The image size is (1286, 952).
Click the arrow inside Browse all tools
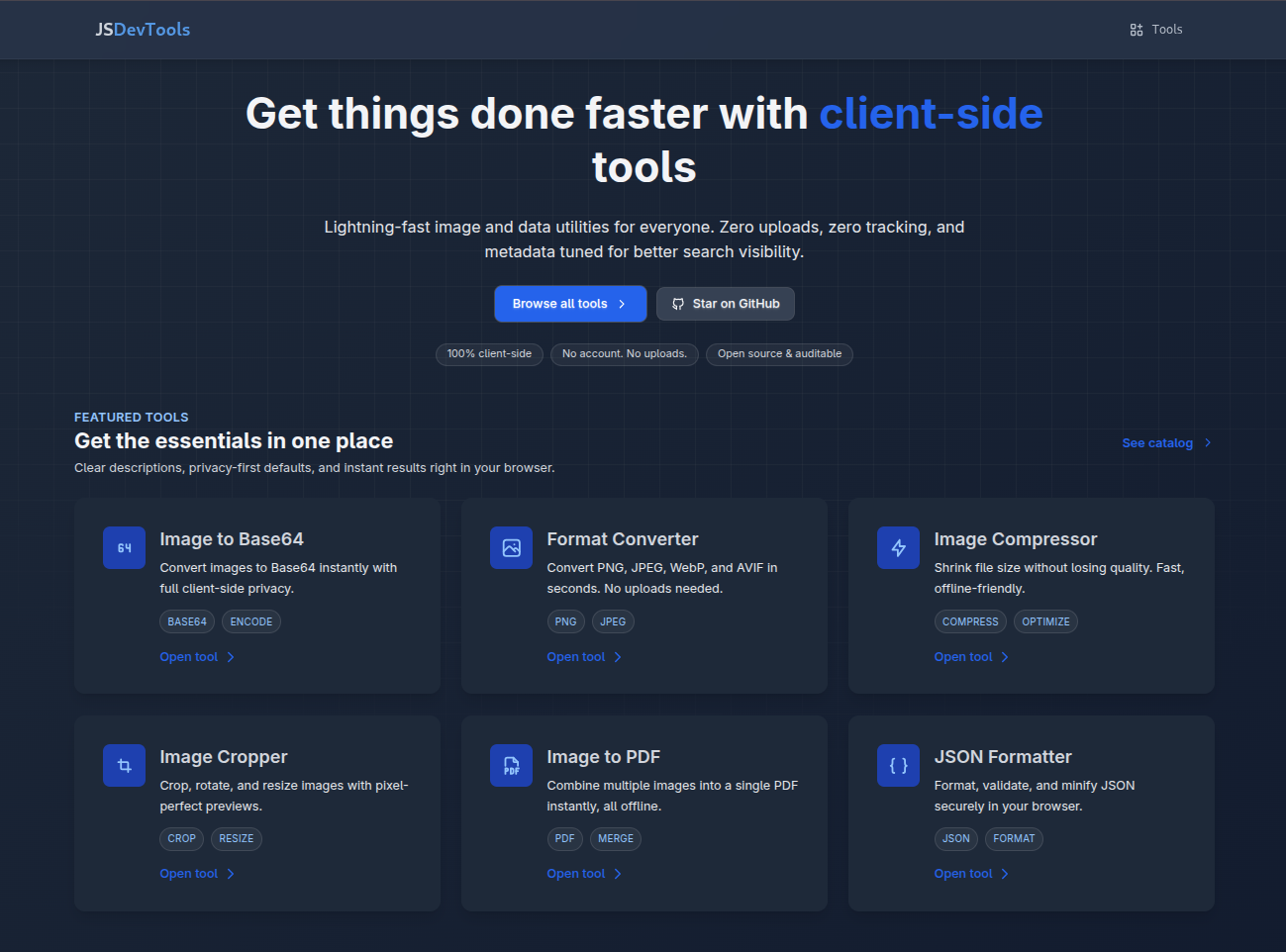click(624, 304)
